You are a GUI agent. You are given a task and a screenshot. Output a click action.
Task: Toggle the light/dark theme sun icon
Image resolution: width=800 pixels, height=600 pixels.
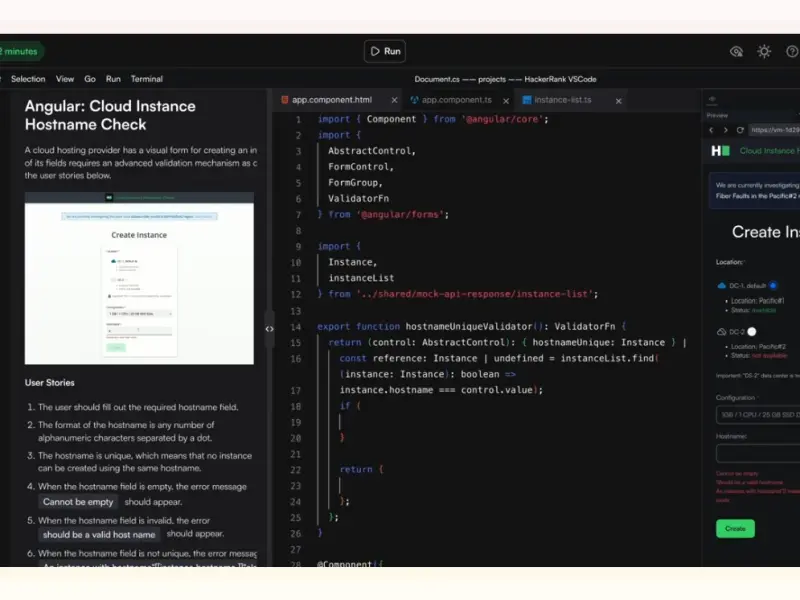coord(764,51)
